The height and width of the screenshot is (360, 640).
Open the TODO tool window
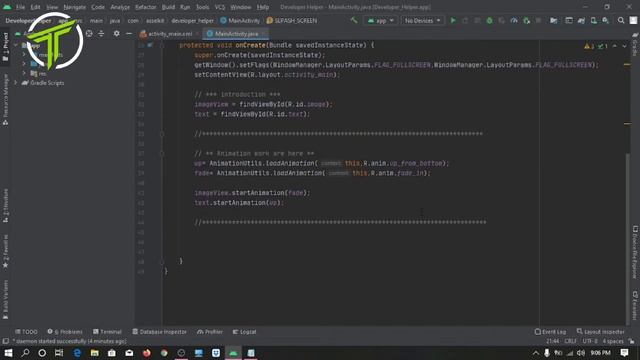click(x=26, y=332)
